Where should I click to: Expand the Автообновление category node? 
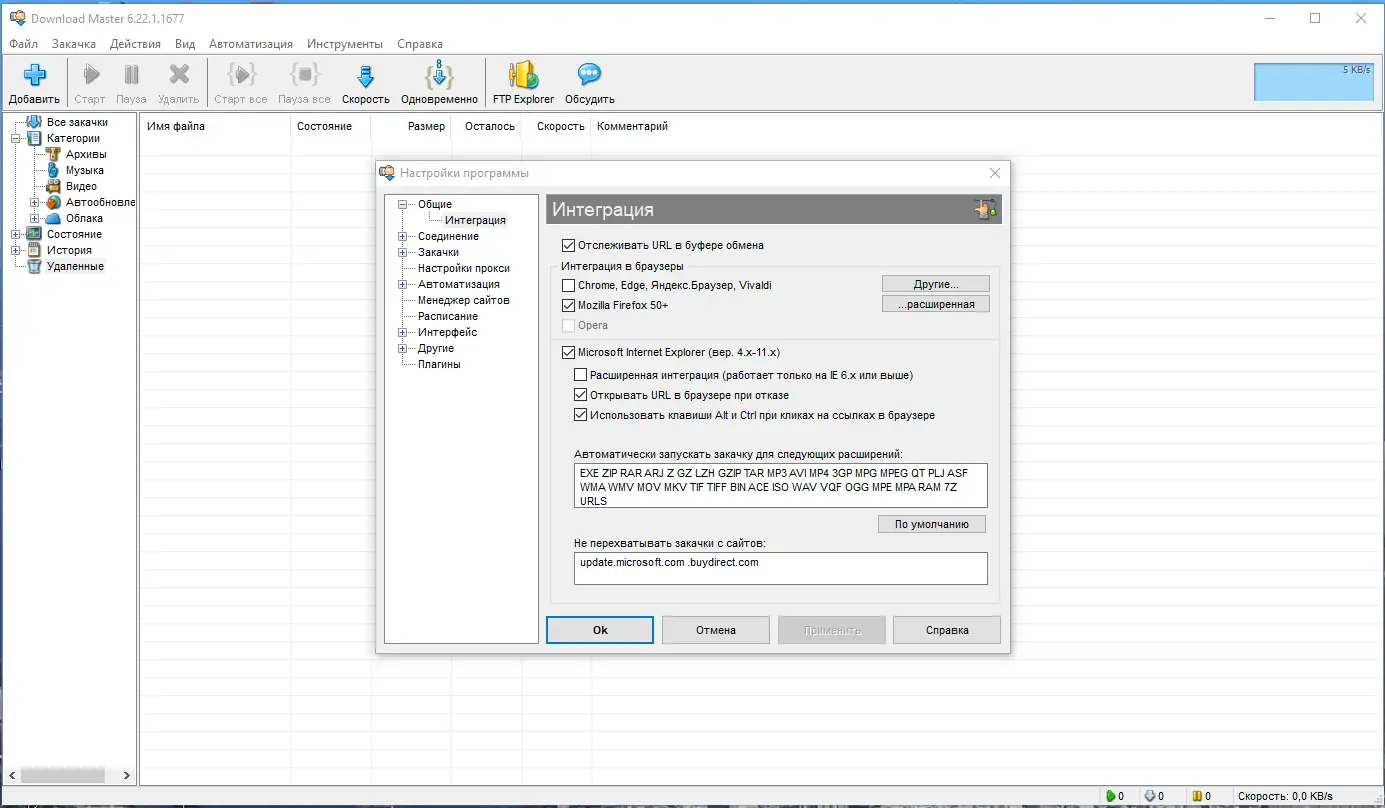(x=35, y=202)
